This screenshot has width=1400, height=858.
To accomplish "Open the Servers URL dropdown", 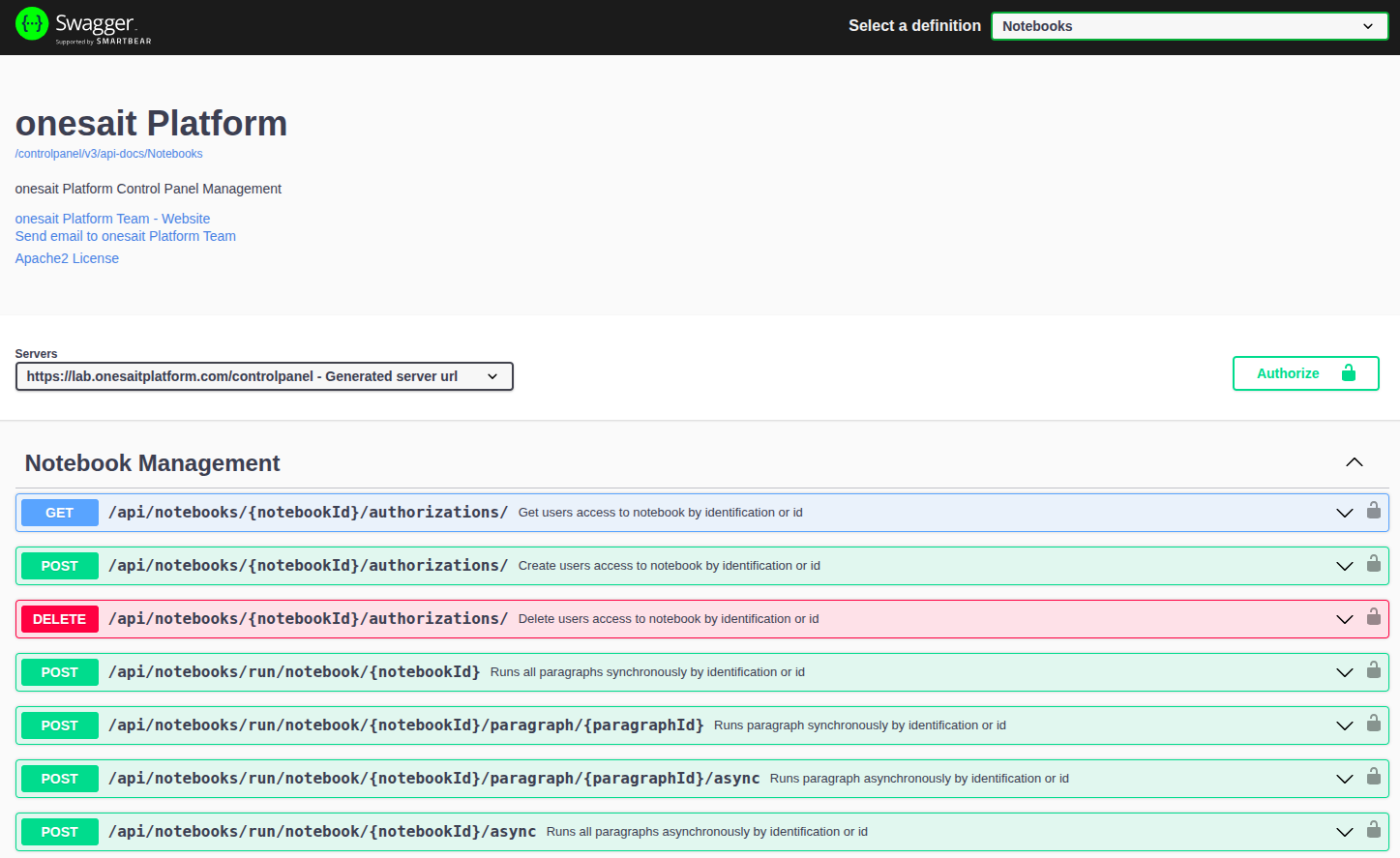I will [x=264, y=376].
